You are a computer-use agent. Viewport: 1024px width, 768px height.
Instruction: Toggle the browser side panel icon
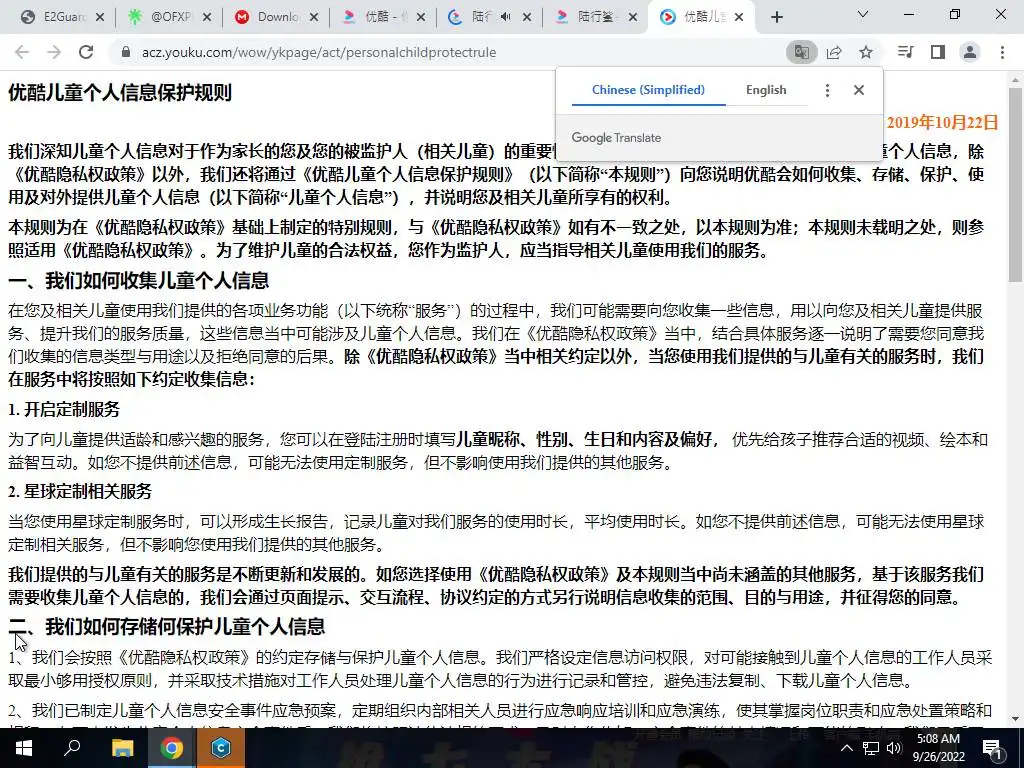938,52
